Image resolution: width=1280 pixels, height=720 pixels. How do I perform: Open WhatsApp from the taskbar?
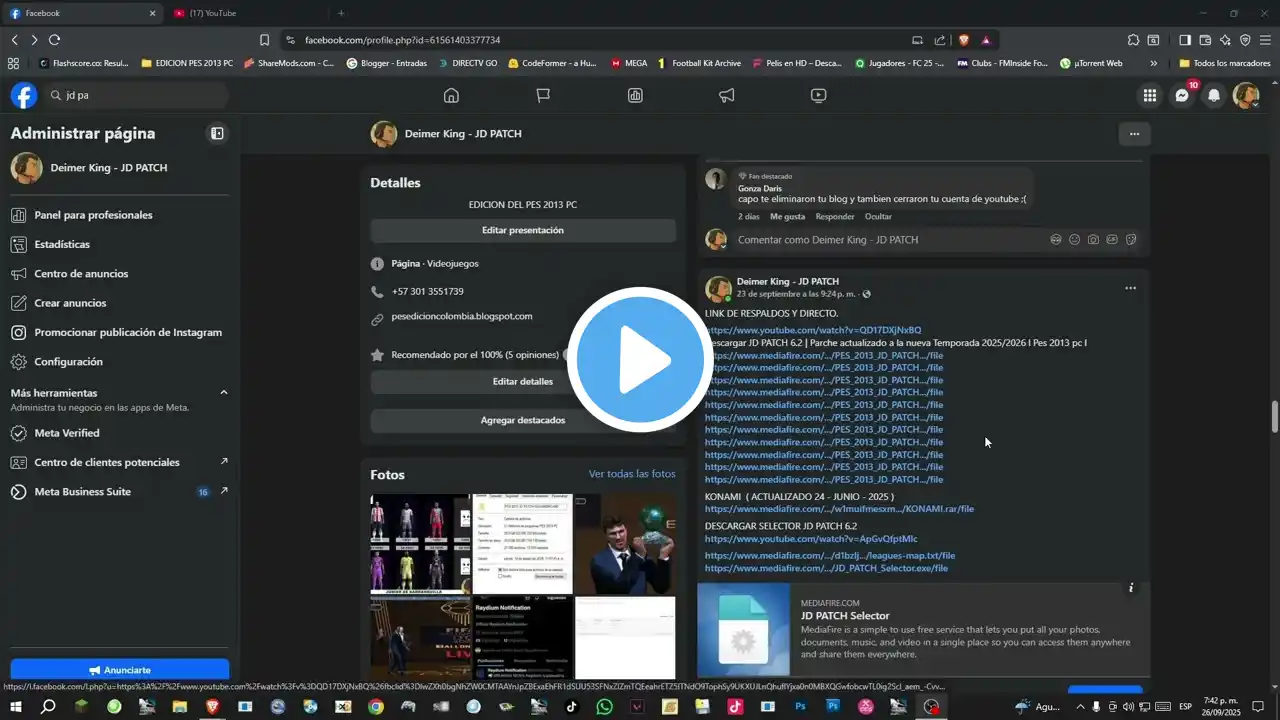tap(604, 706)
